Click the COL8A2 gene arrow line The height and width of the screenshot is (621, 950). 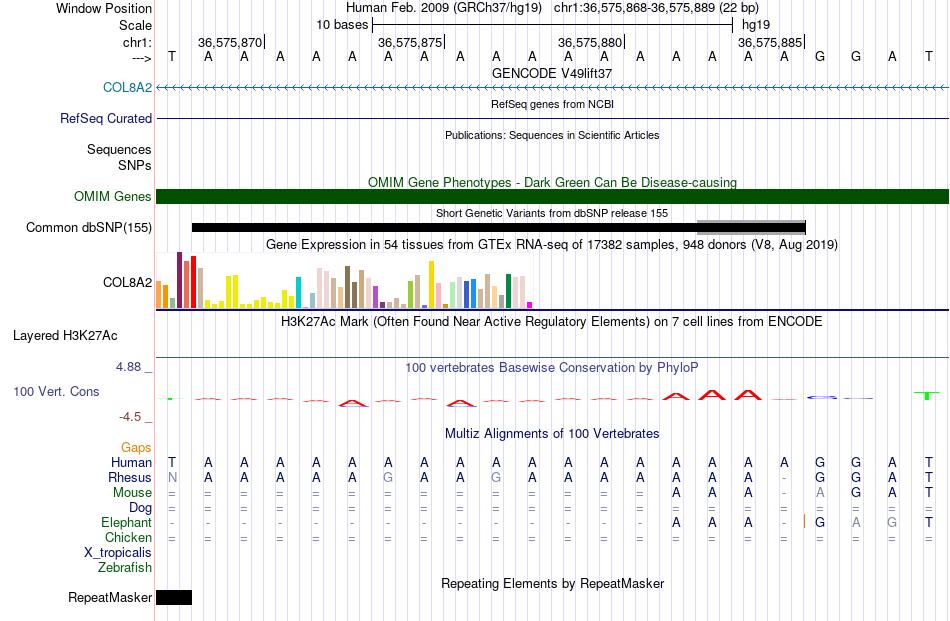(553, 87)
